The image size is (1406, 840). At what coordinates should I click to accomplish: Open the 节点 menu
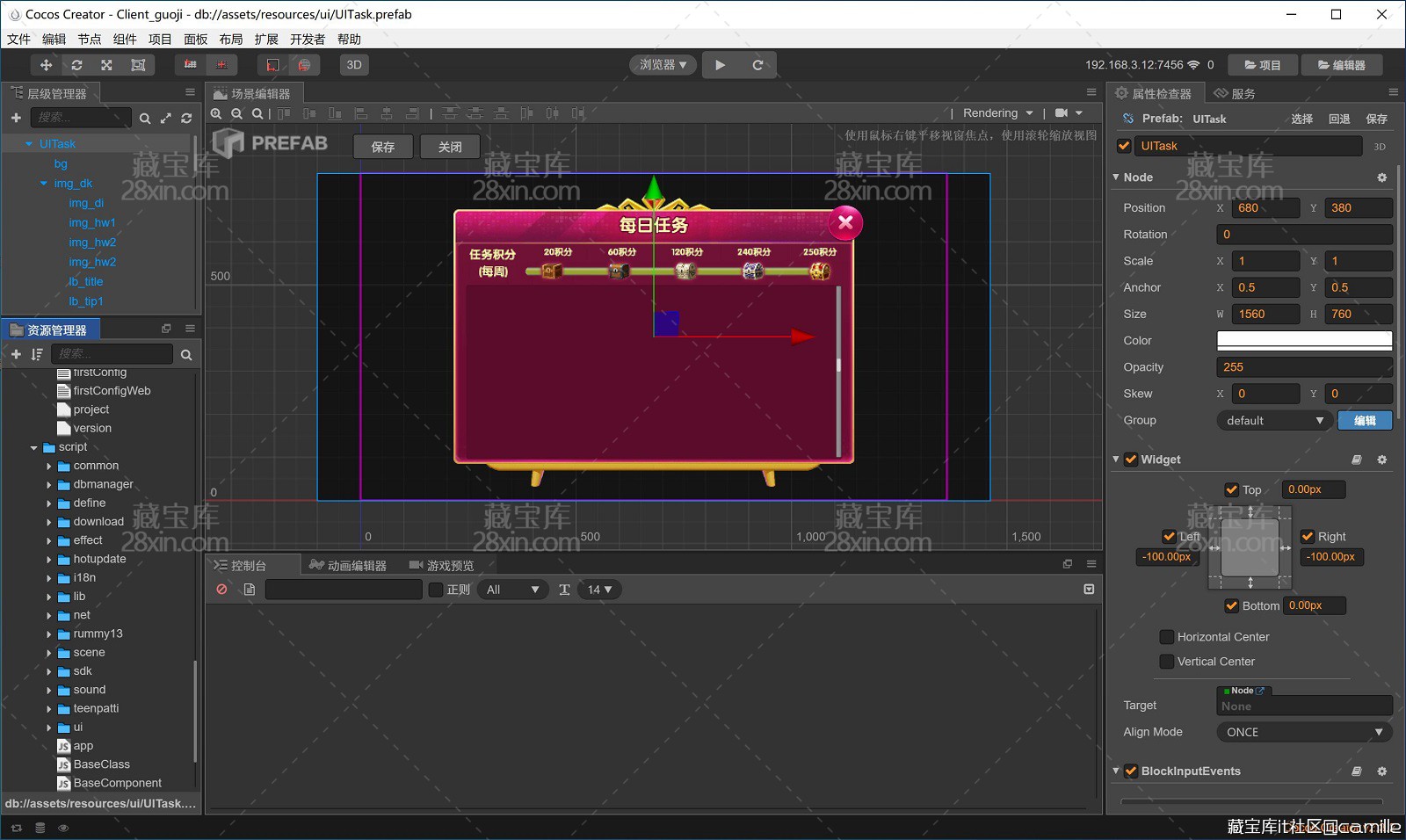click(x=90, y=40)
